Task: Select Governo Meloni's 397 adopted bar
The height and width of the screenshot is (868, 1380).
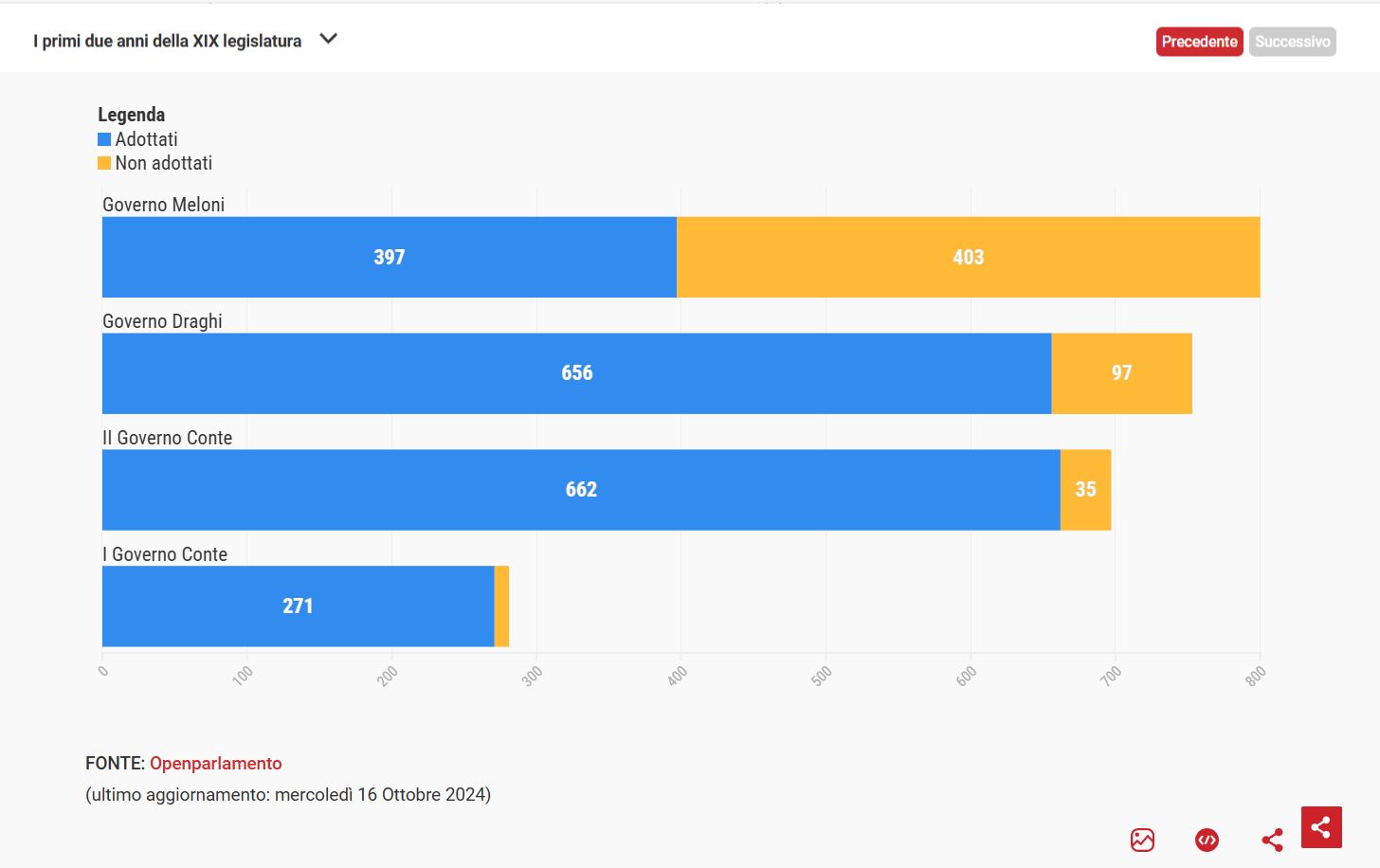Action: (x=389, y=257)
